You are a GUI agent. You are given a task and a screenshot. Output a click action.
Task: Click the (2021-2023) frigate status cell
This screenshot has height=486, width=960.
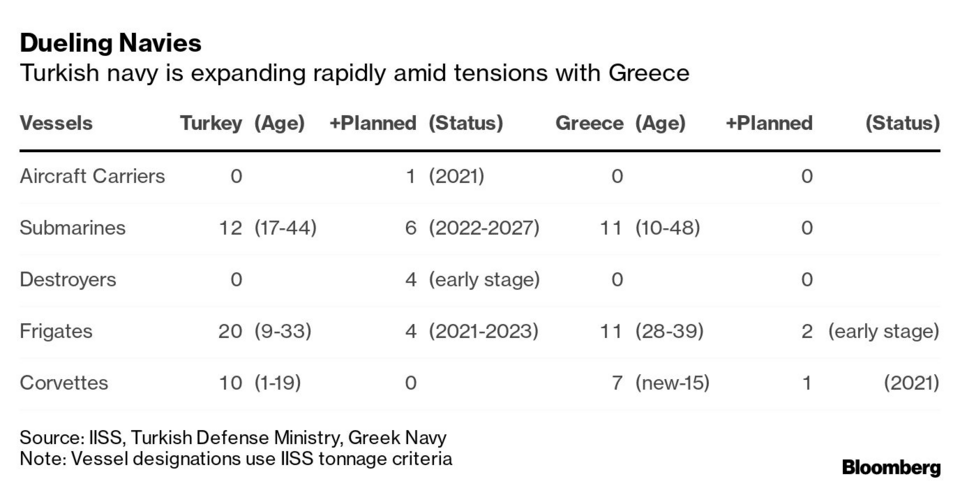(484, 331)
